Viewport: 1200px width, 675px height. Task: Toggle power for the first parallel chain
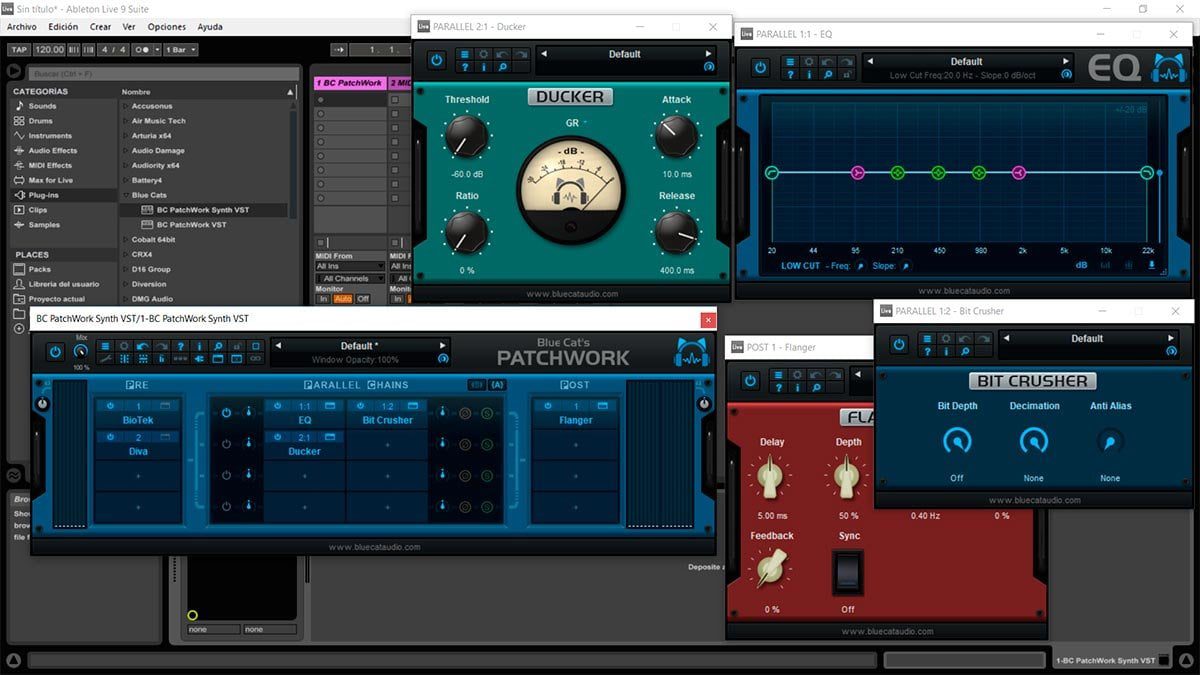click(x=226, y=412)
